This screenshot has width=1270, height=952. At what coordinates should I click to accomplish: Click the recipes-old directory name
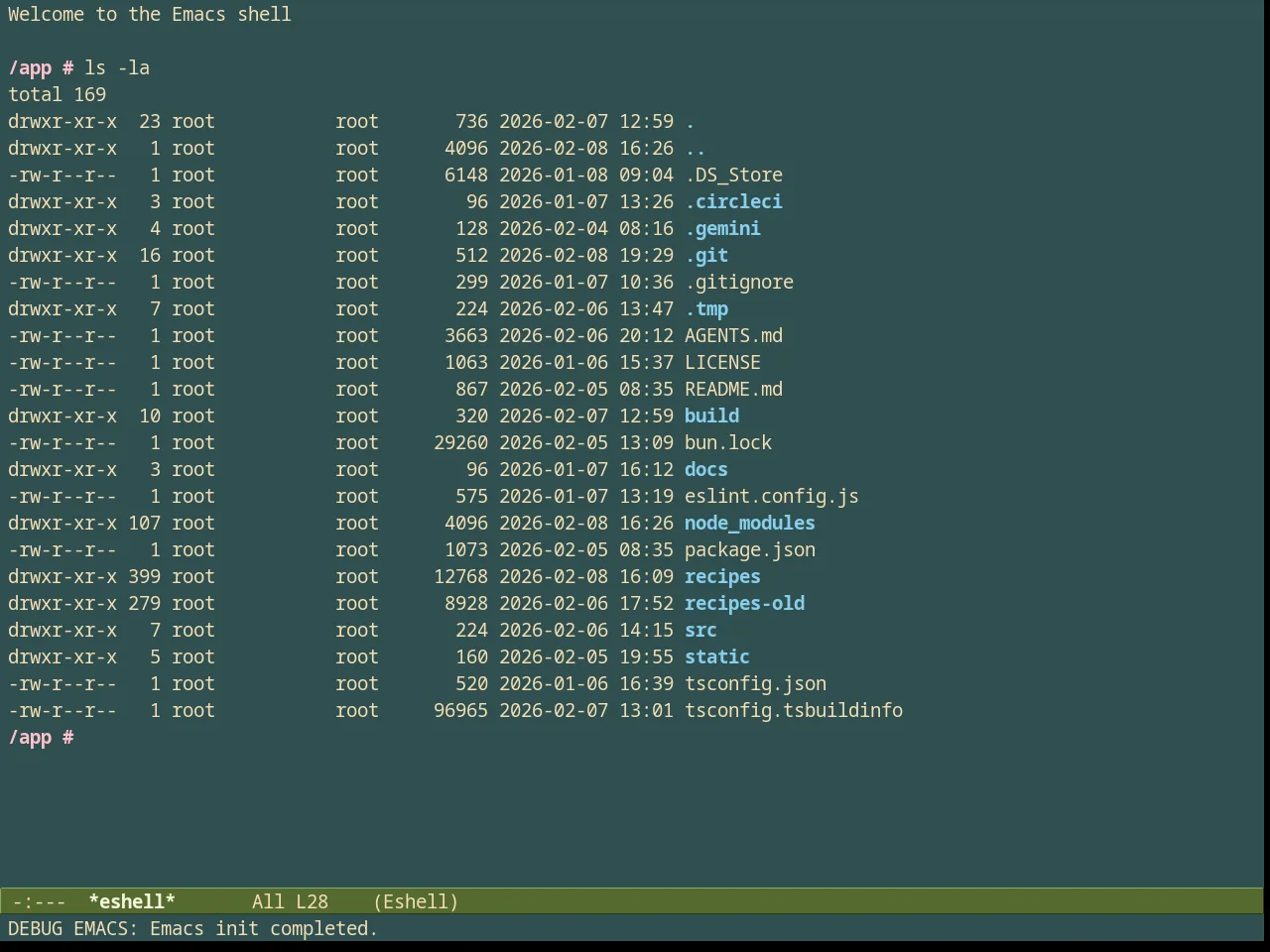tap(744, 603)
